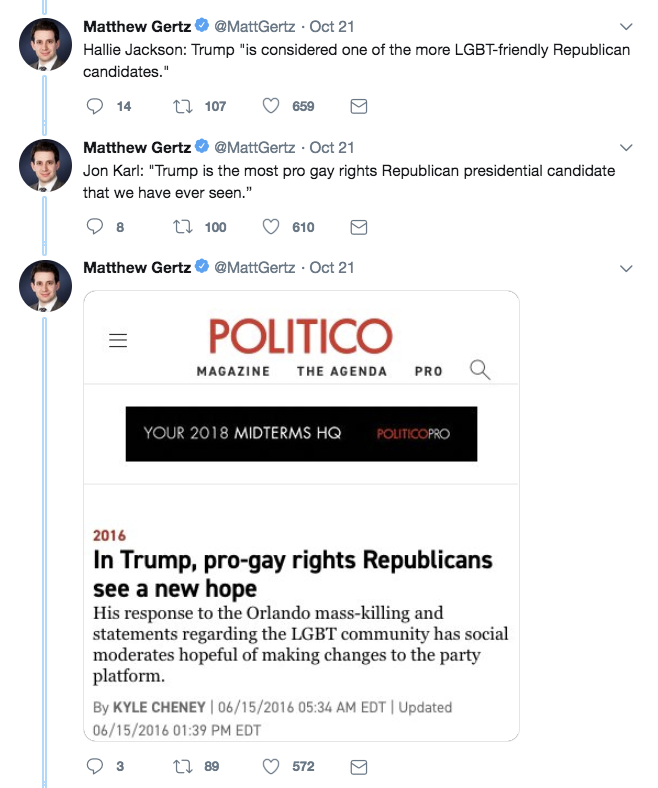Message the Politico screenshot tweet to someone
Image resolution: width=658 pixels, height=788 pixels.
click(359, 767)
